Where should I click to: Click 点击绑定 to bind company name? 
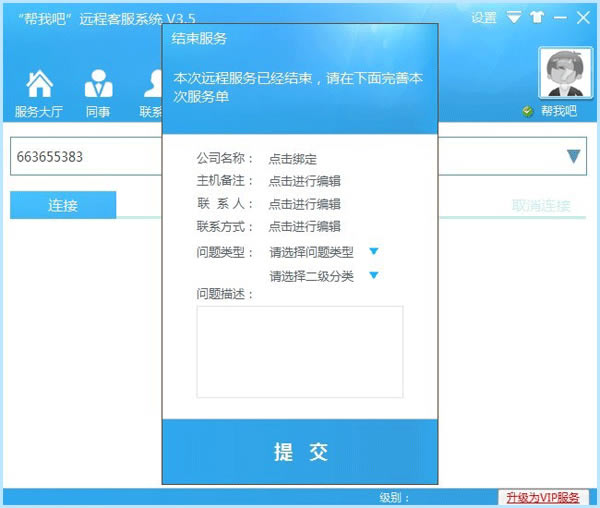coord(293,159)
